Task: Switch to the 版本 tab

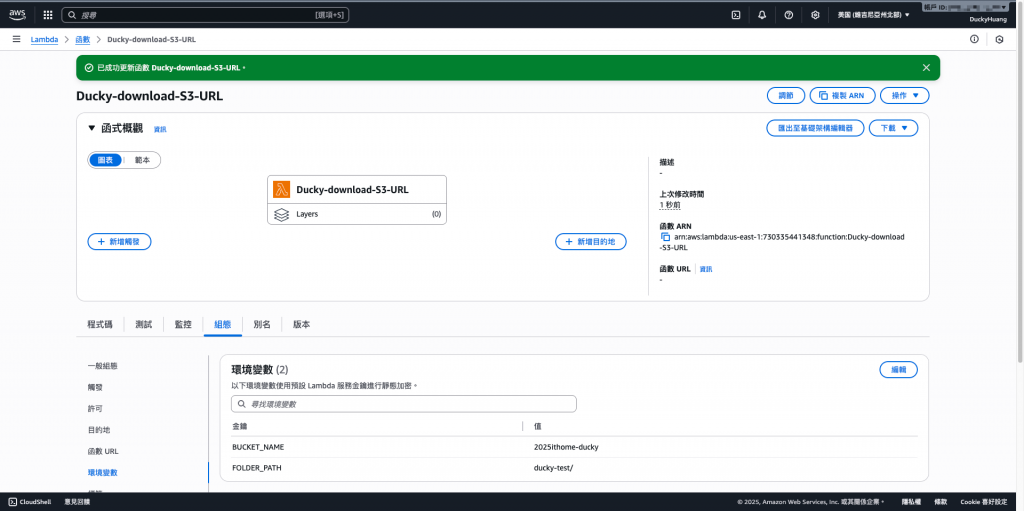Action: tap(302, 324)
